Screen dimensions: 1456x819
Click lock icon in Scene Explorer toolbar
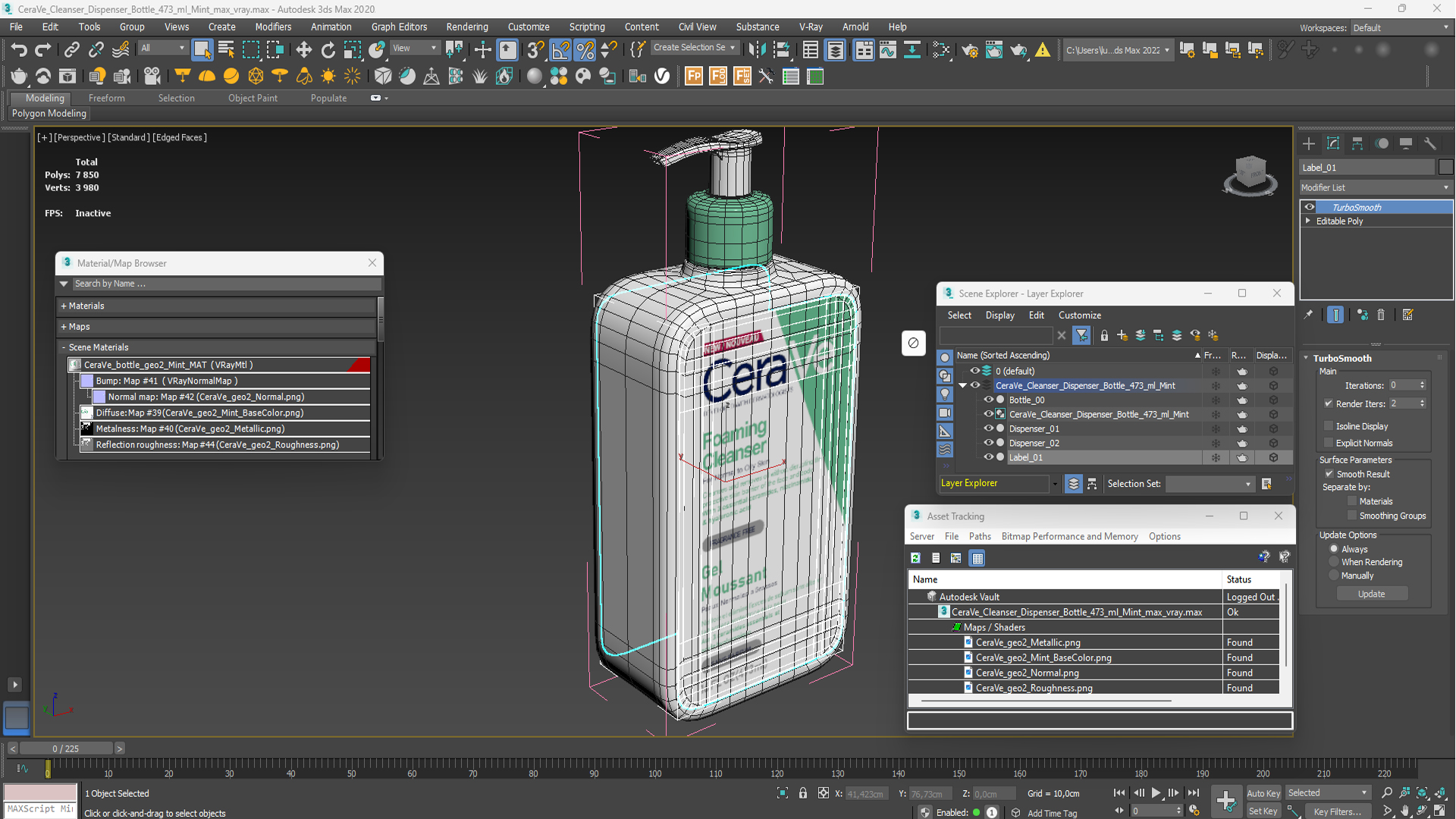coord(1104,335)
